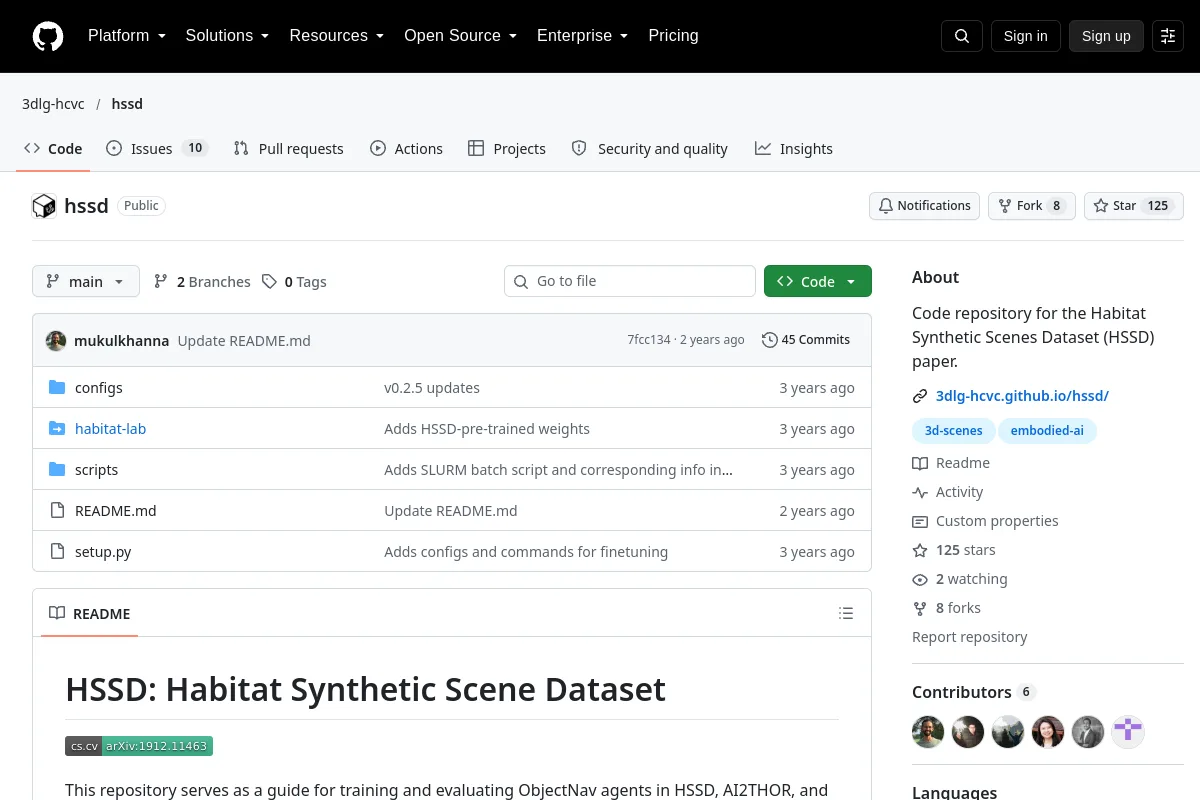The height and width of the screenshot is (800, 1200).
Task: Switch to the Pull requests tab
Action: pos(288,149)
